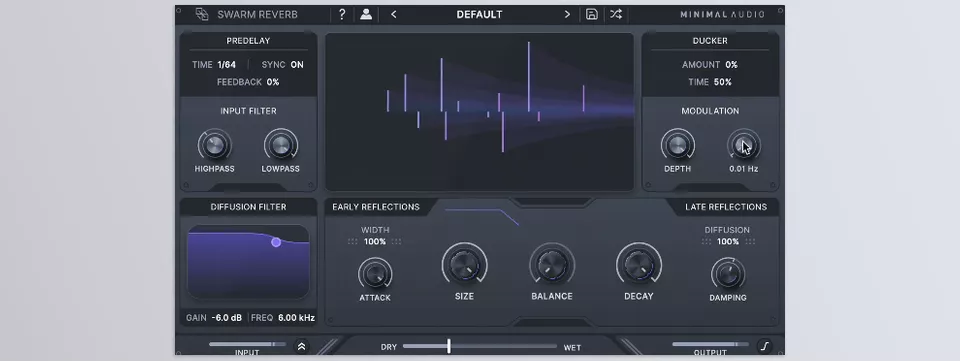960x361 pixels.
Task: Click the FEEDBACK 0% value
Action: pos(273,82)
